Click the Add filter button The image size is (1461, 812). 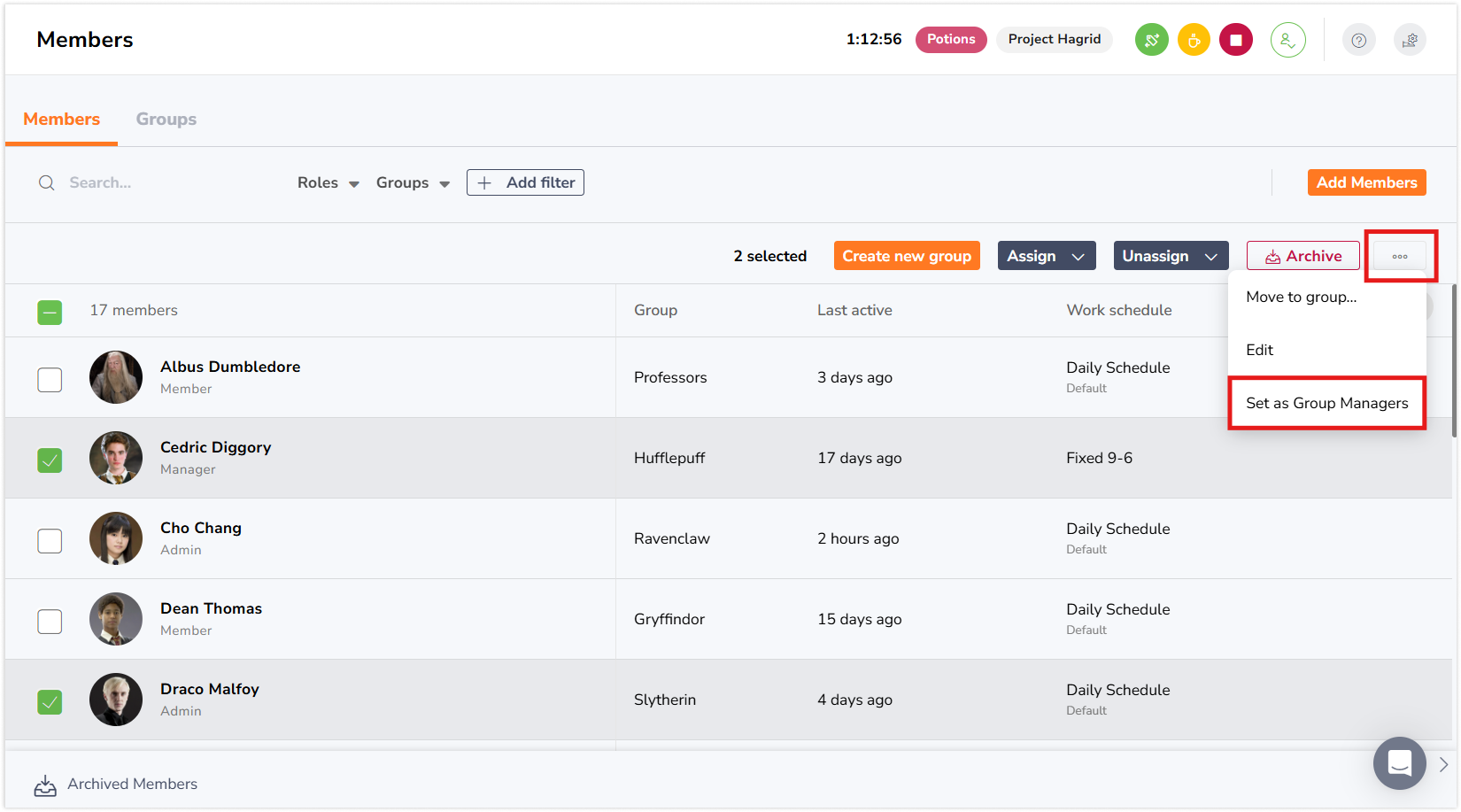click(x=525, y=182)
